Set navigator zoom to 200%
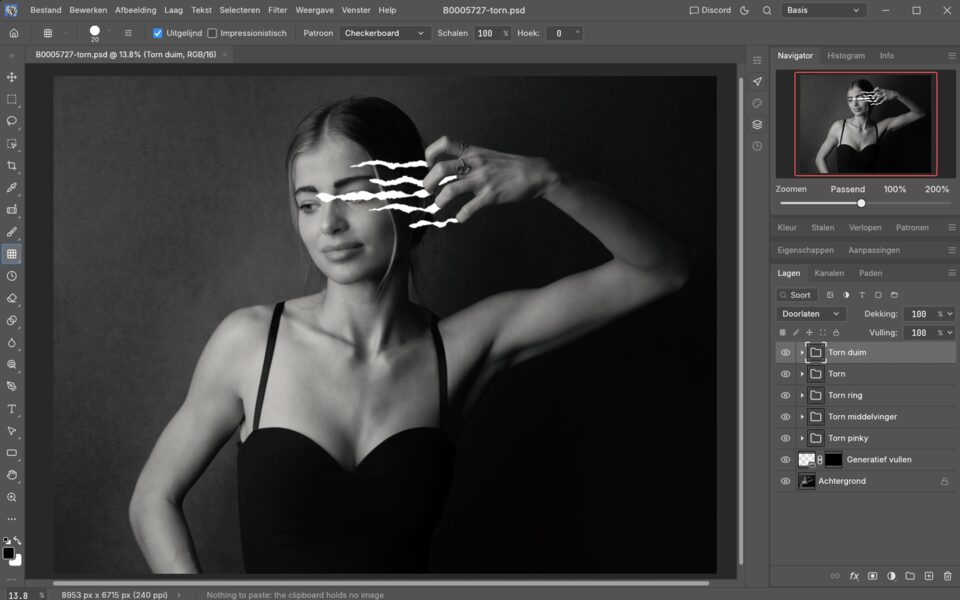 [937, 190]
